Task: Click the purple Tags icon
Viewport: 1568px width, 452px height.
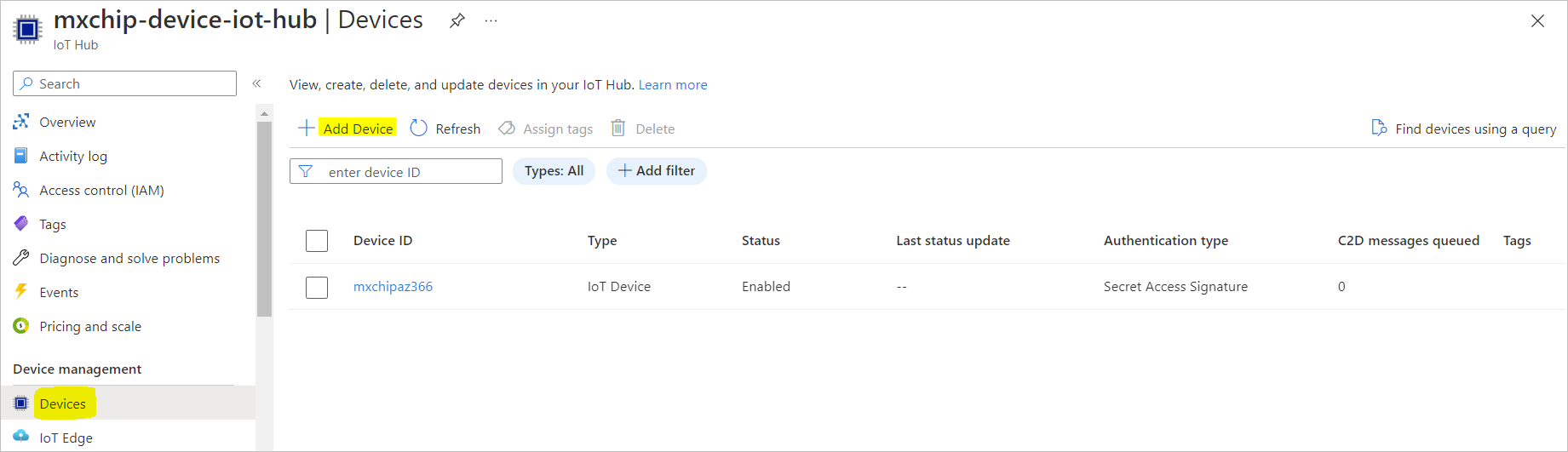Action: tap(21, 224)
